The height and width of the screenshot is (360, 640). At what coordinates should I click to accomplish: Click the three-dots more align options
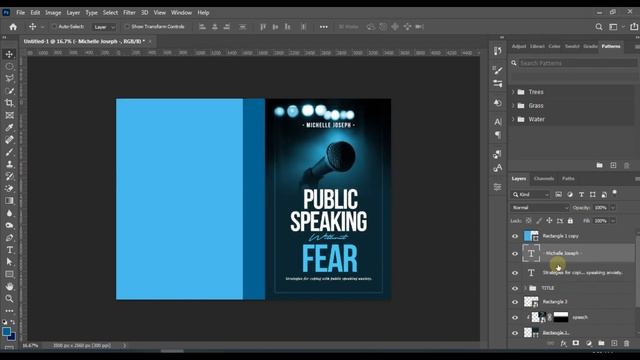pos(324,27)
